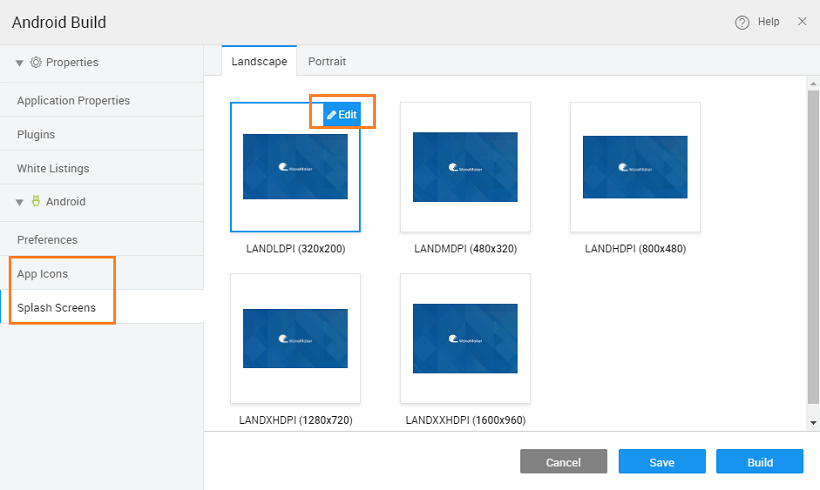Collapse the Android section arrow
820x490 pixels.
click(20, 202)
